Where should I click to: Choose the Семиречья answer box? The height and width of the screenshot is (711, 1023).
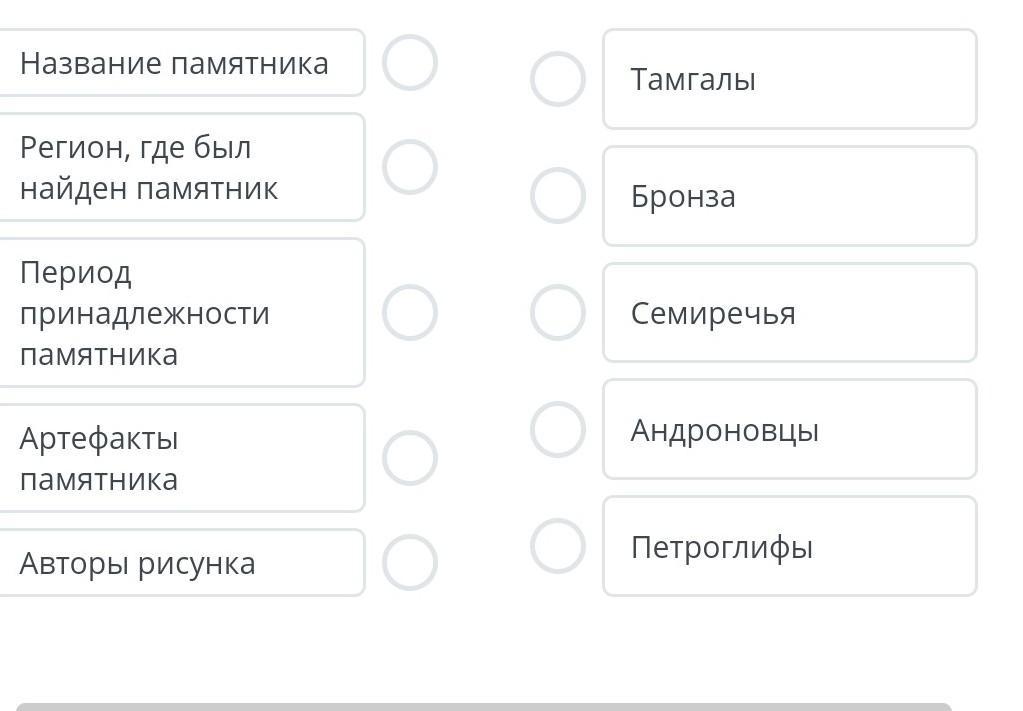(789, 313)
